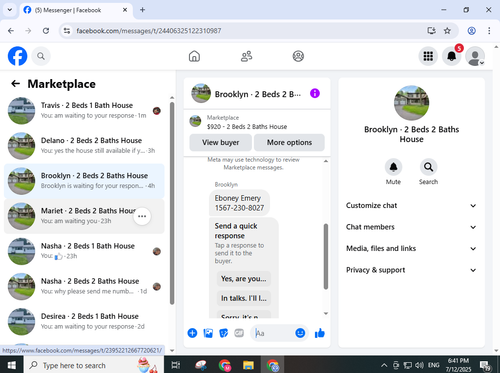Click the install app icon in address bar
This screenshot has width=500, height=373.
(432, 31)
